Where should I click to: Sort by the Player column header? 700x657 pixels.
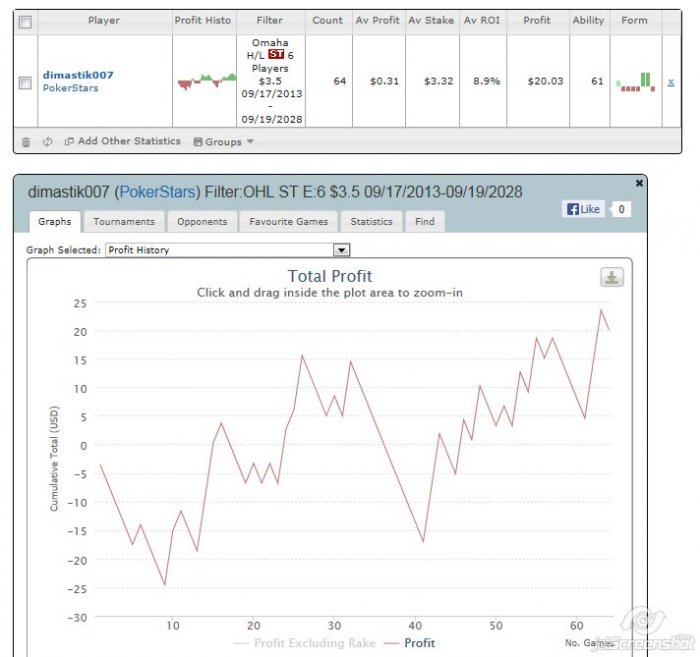tap(104, 21)
